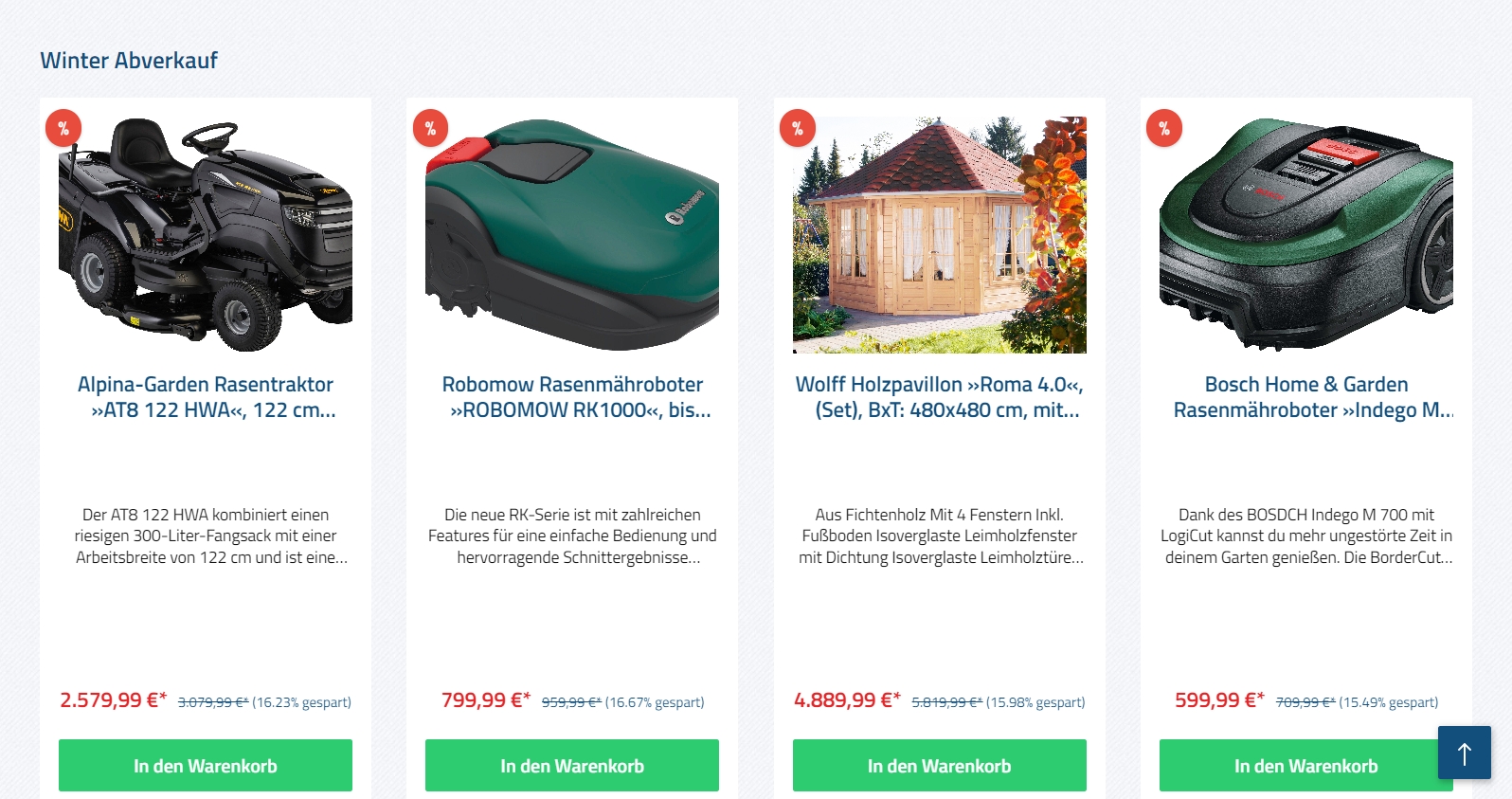Open Alpina-Garden Rasentraktor AT8 122 HWA title link
1512x799 pixels.
click(206, 397)
